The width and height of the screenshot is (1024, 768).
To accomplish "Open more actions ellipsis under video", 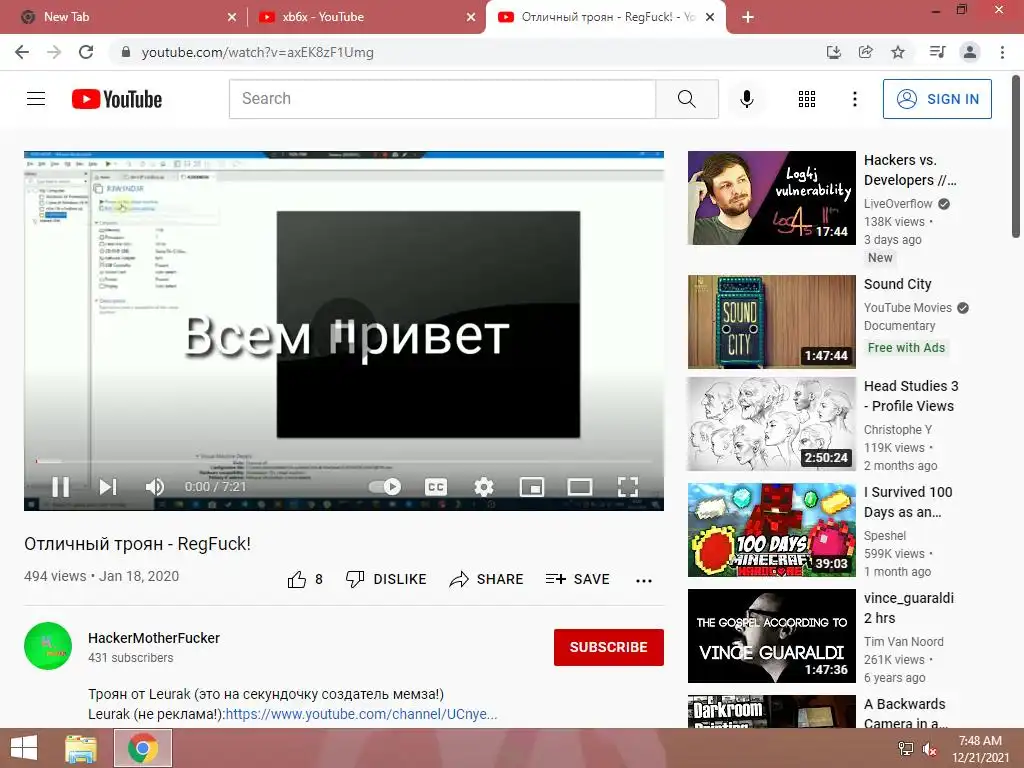I will pos(644,580).
